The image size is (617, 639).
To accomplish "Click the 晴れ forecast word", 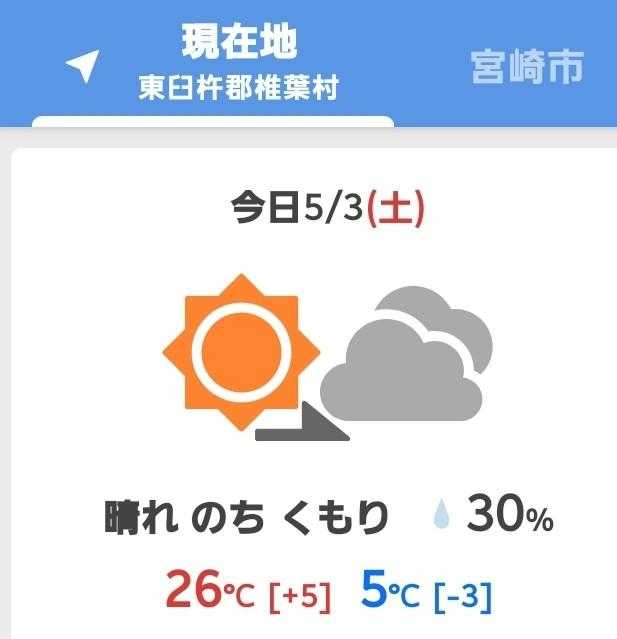I will click(142, 518).
